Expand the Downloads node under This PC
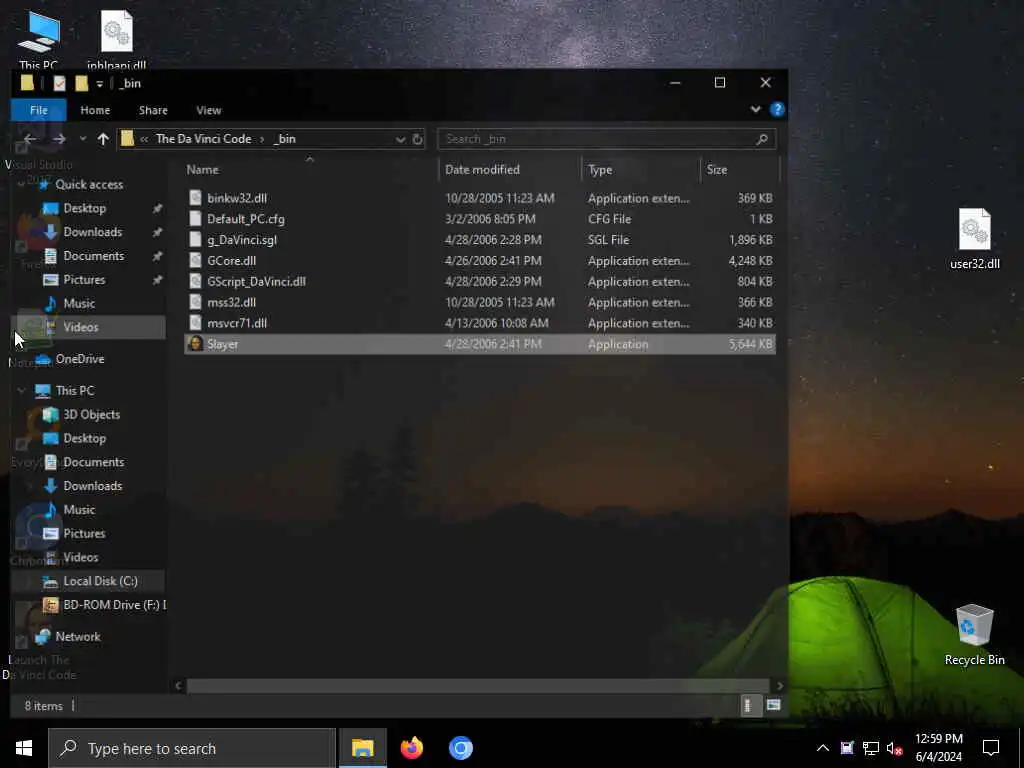Image resolution: width=1024 pixels, height=768 pixels. [29, 486]
